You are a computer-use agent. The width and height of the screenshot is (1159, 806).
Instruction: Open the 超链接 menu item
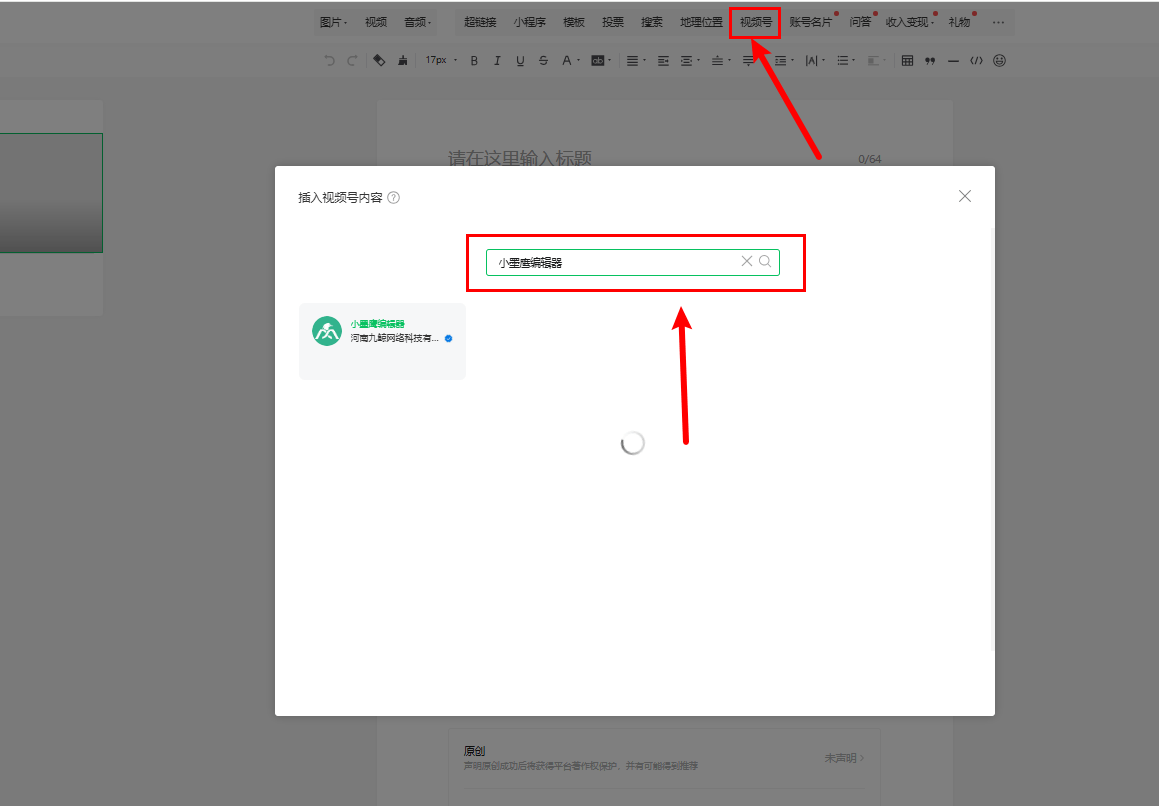[480, 22]
